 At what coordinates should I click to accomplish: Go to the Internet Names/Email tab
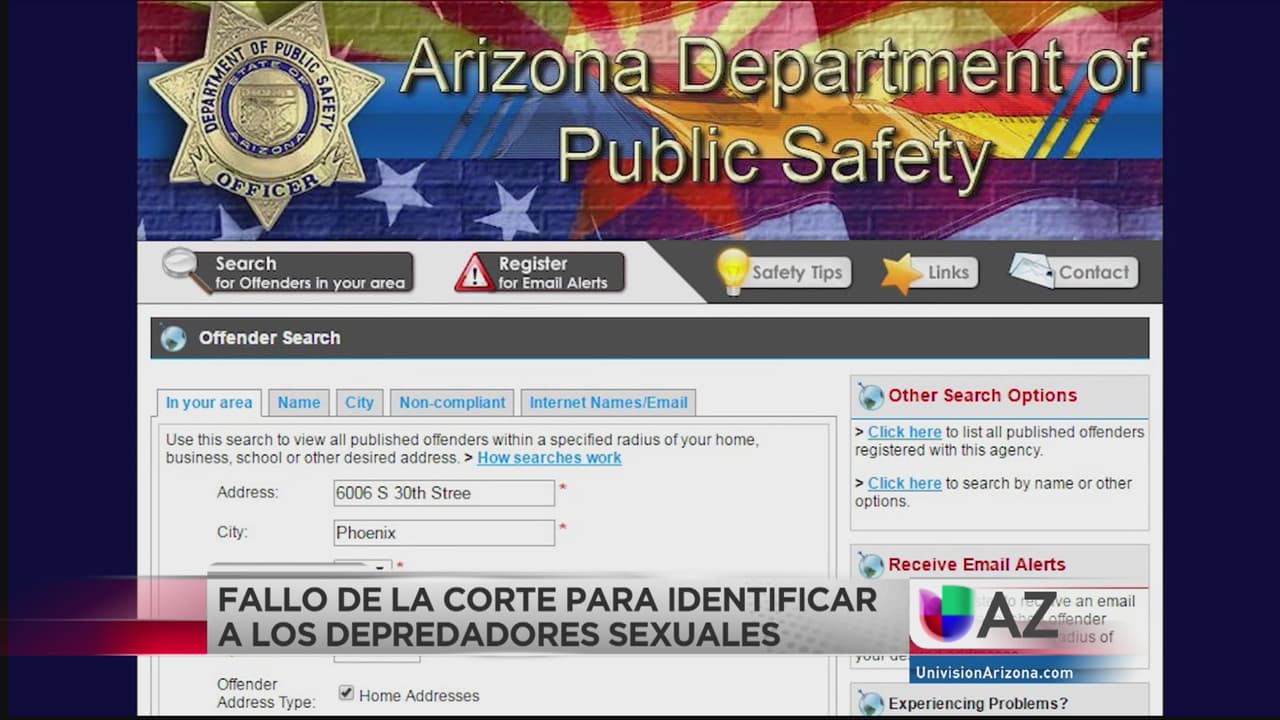(608, 402)
